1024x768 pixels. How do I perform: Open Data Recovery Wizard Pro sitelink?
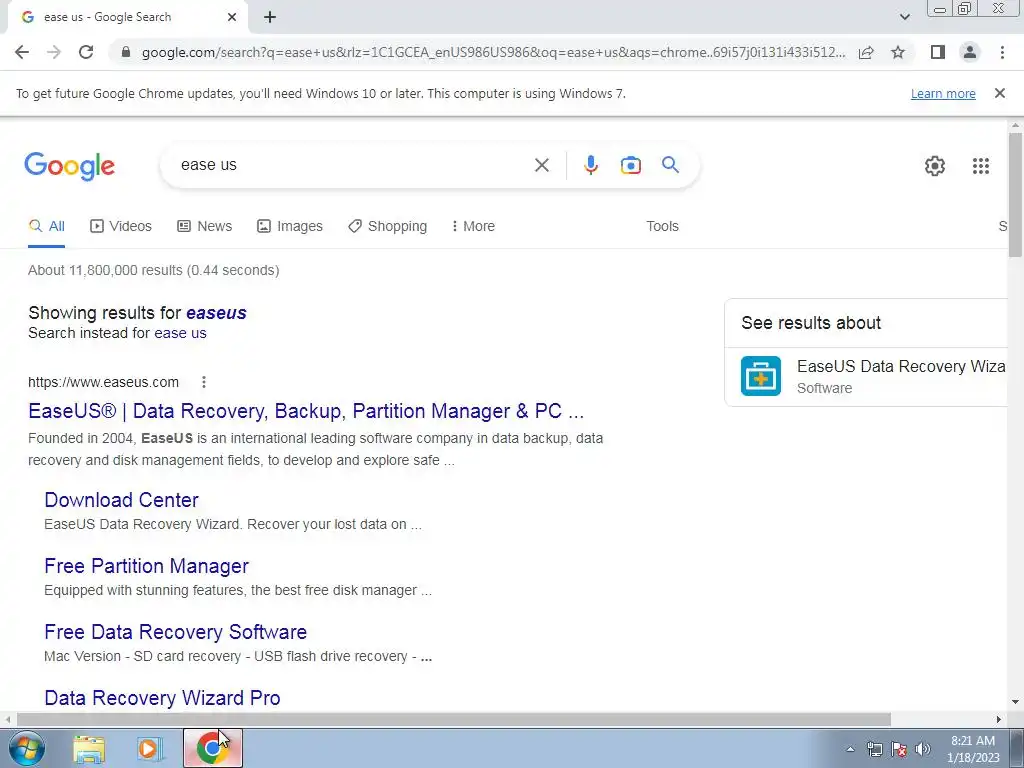[x=162, y=698]
